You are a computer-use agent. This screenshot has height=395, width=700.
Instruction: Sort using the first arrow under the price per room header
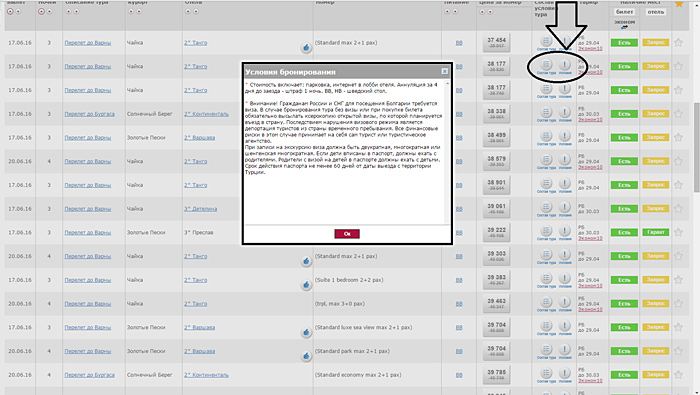point(482,12)
